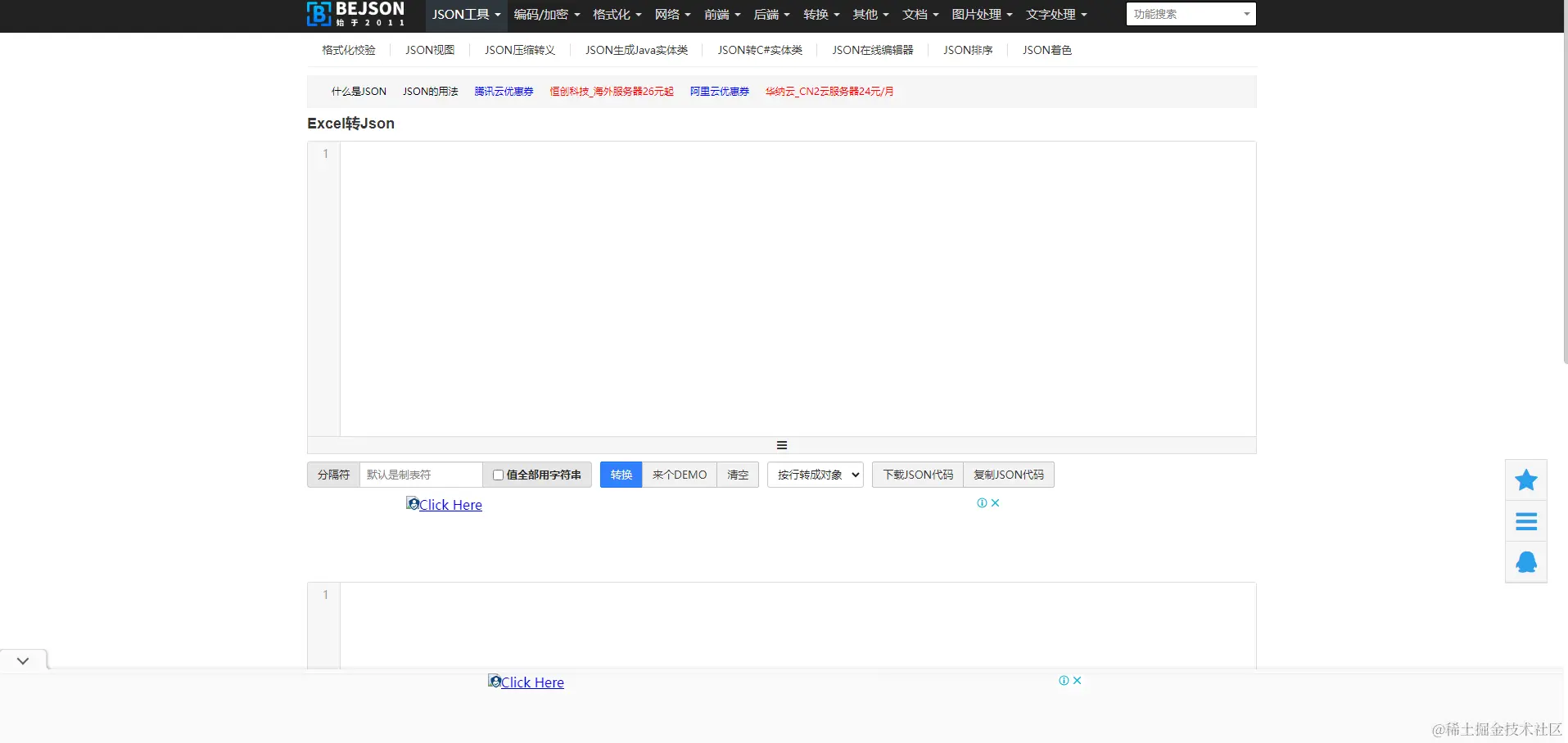This screenshot has height=743, width=1568.
Task: Open the 前端 dropdown
Action: (x=722, y=15)
